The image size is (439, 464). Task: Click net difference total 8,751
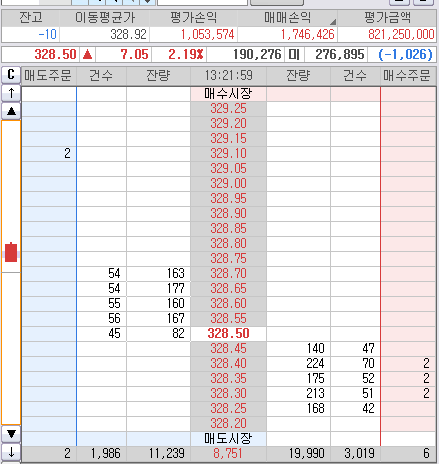228,454
